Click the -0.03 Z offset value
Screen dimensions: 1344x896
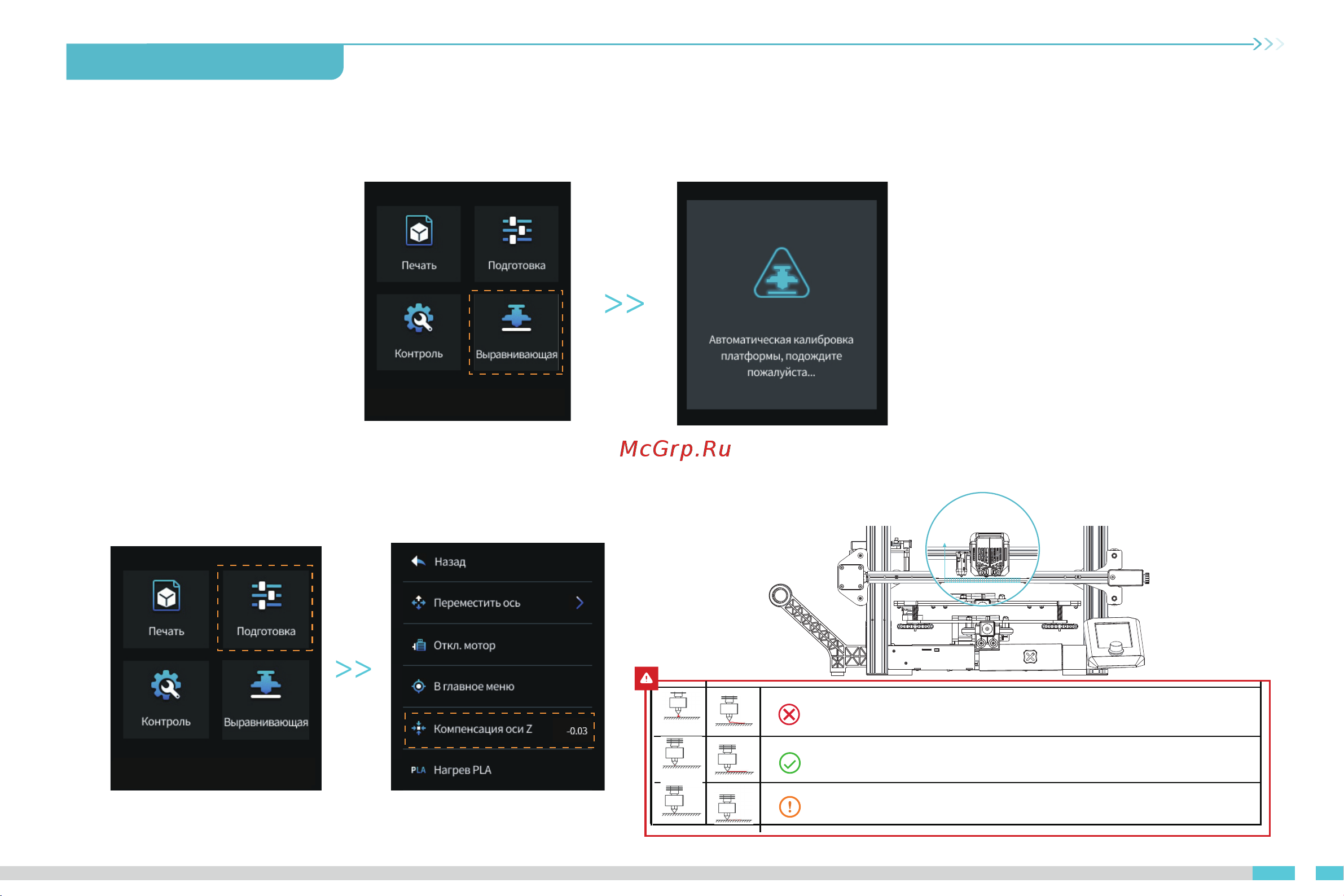click(x=577, y=731)
